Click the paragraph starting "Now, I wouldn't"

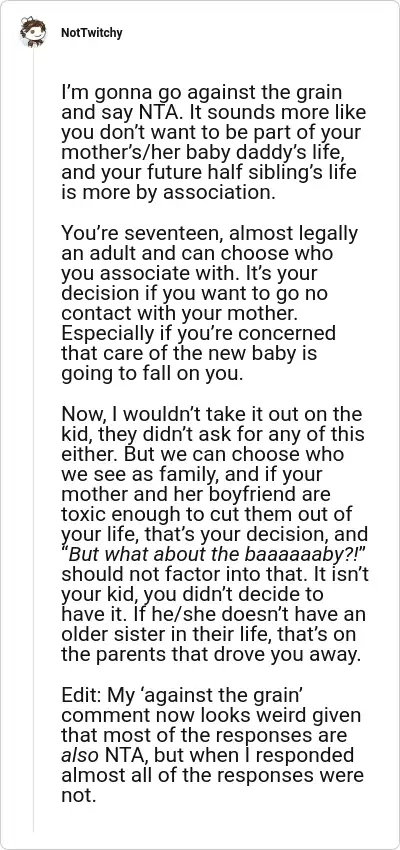(x=215, y=535)
